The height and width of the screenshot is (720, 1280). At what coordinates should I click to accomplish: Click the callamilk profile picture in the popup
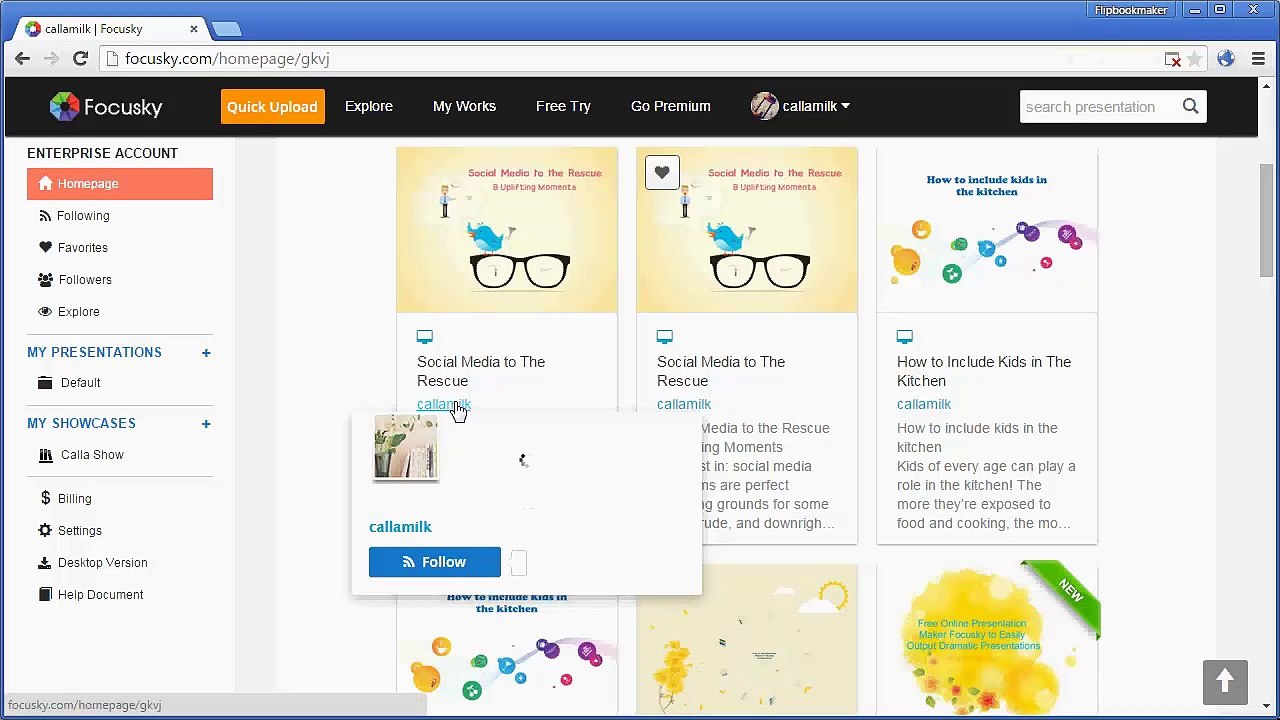click(405, 447)
